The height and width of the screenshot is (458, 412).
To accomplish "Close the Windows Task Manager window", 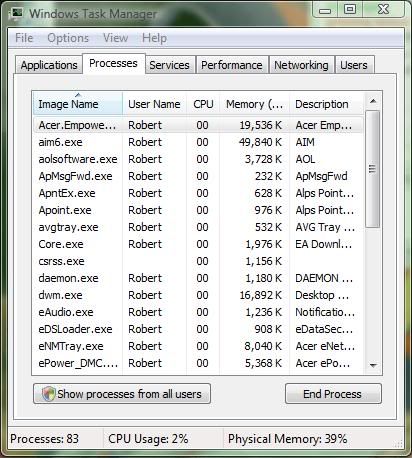I will 383,9.
